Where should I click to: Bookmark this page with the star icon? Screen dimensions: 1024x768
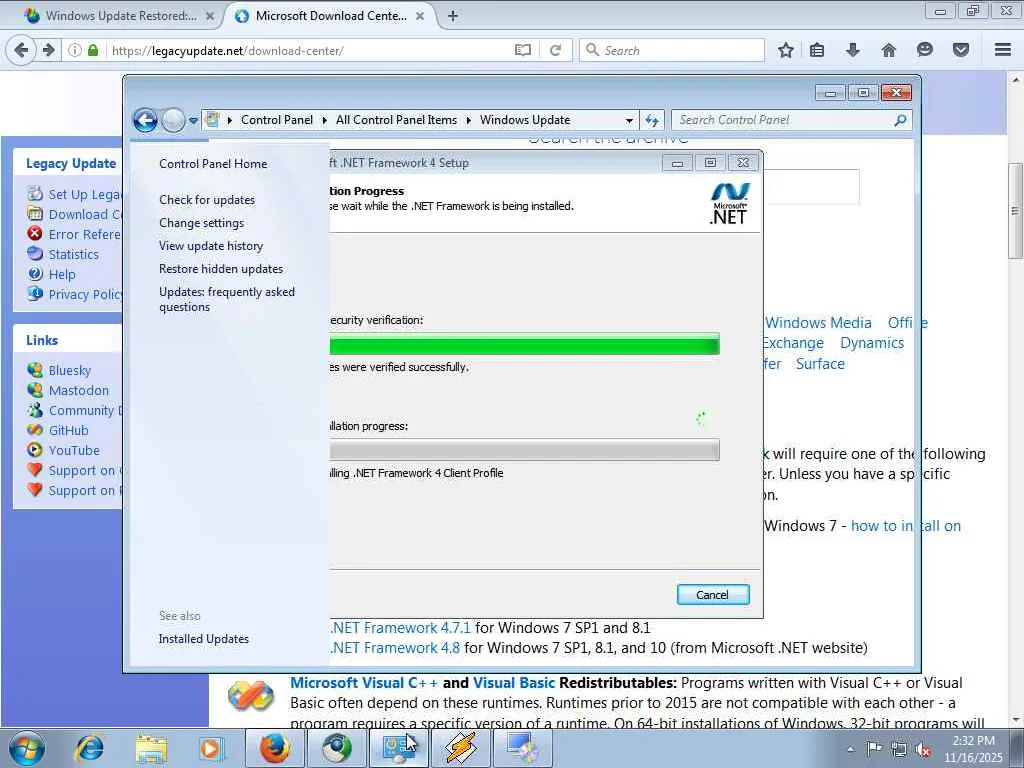click(x=786, y=50)
